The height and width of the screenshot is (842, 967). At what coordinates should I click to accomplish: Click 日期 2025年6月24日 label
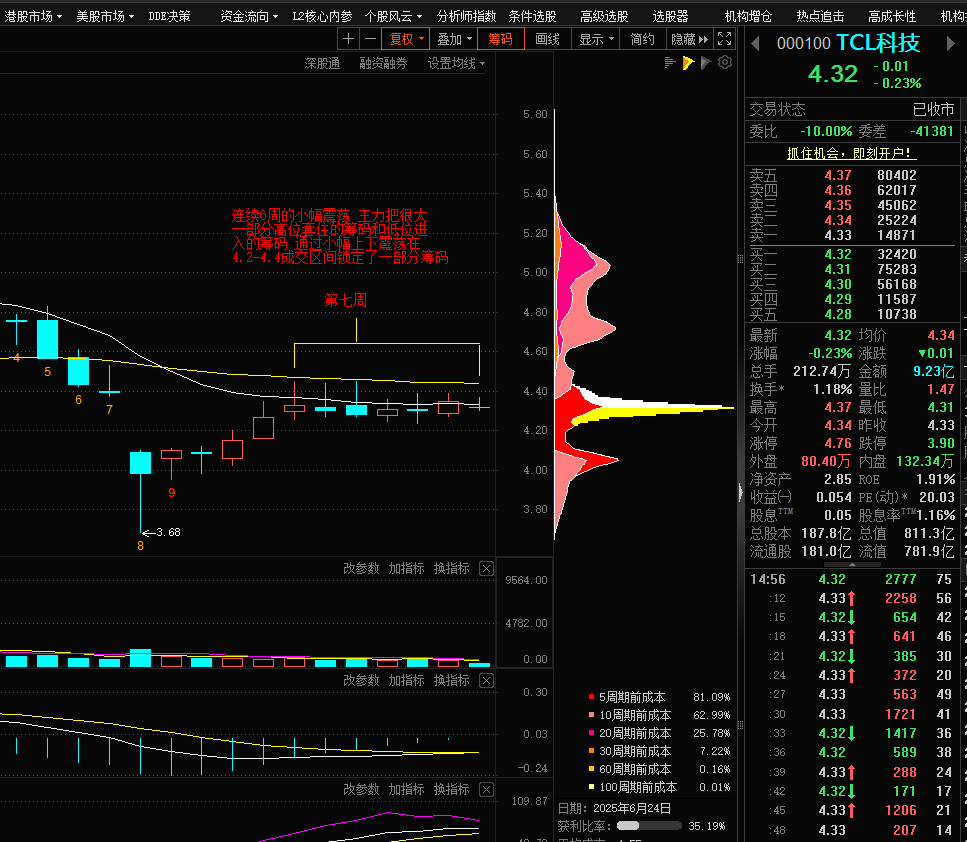614,808
